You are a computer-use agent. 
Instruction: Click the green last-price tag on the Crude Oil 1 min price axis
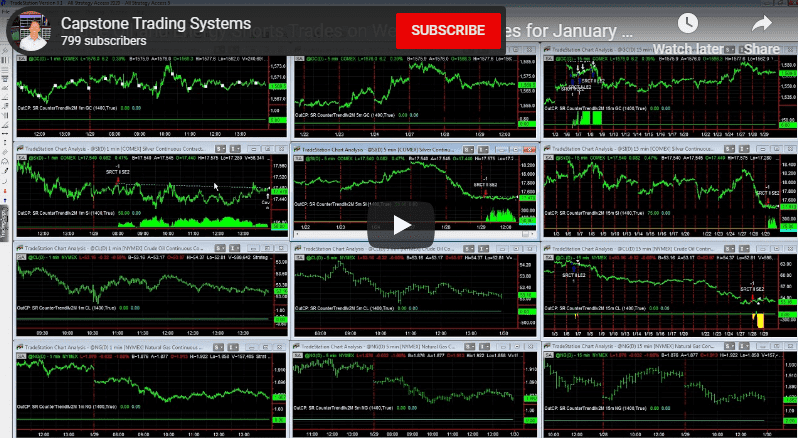[280, 292]
